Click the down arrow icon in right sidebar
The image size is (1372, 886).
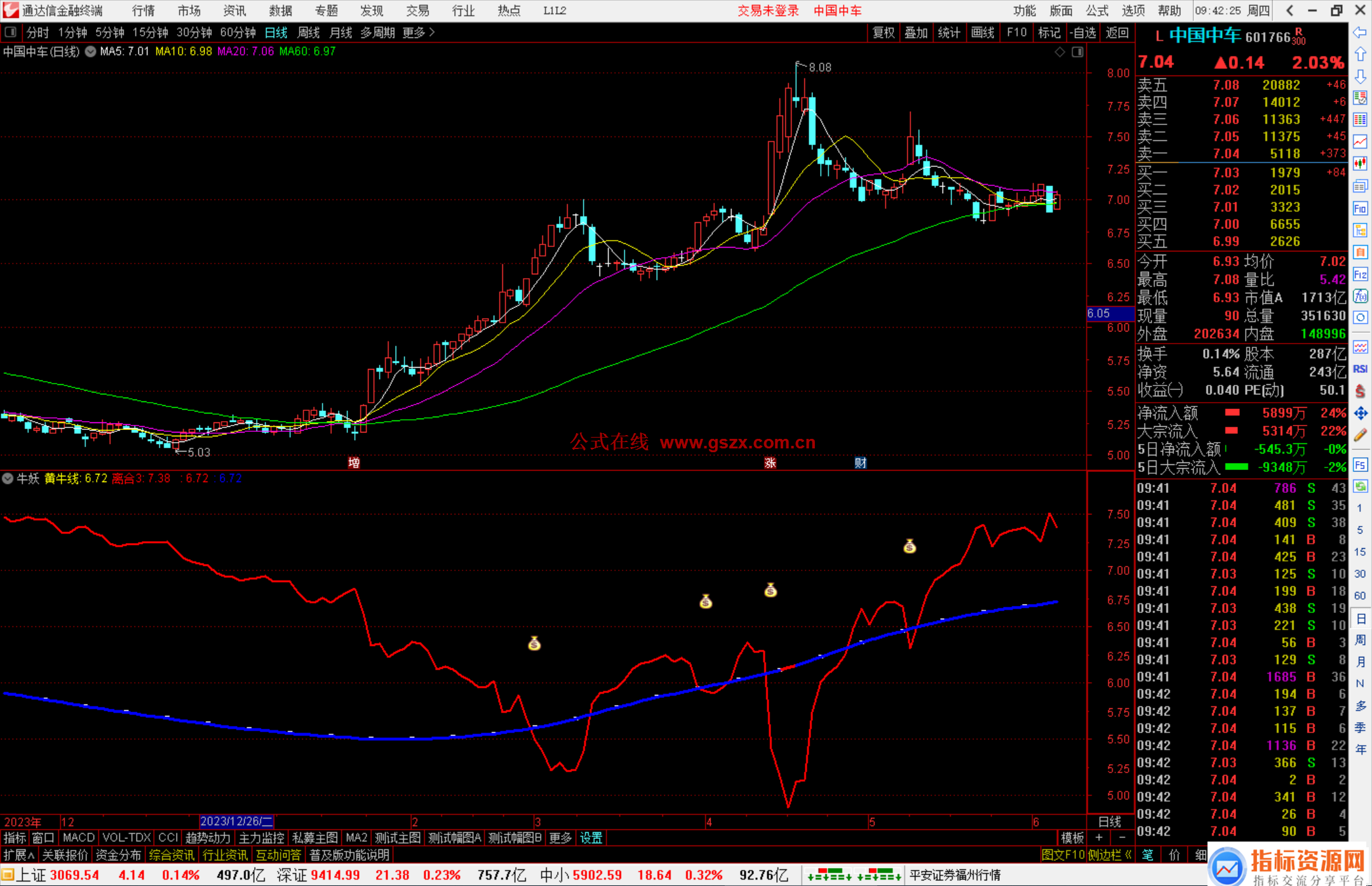[x=1360, y=76]
